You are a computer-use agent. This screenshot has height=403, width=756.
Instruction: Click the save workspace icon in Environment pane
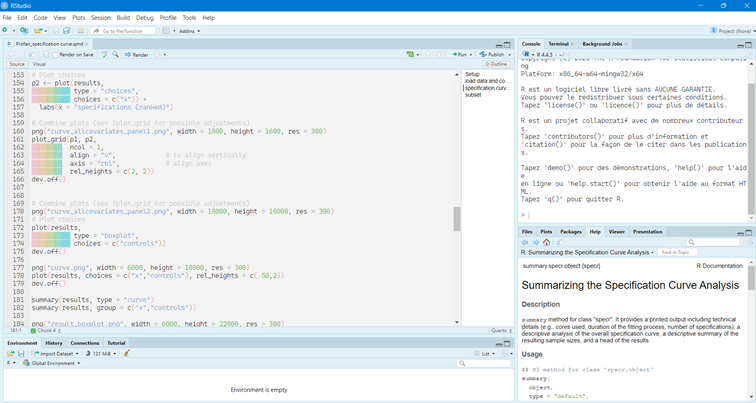[21, 353]
